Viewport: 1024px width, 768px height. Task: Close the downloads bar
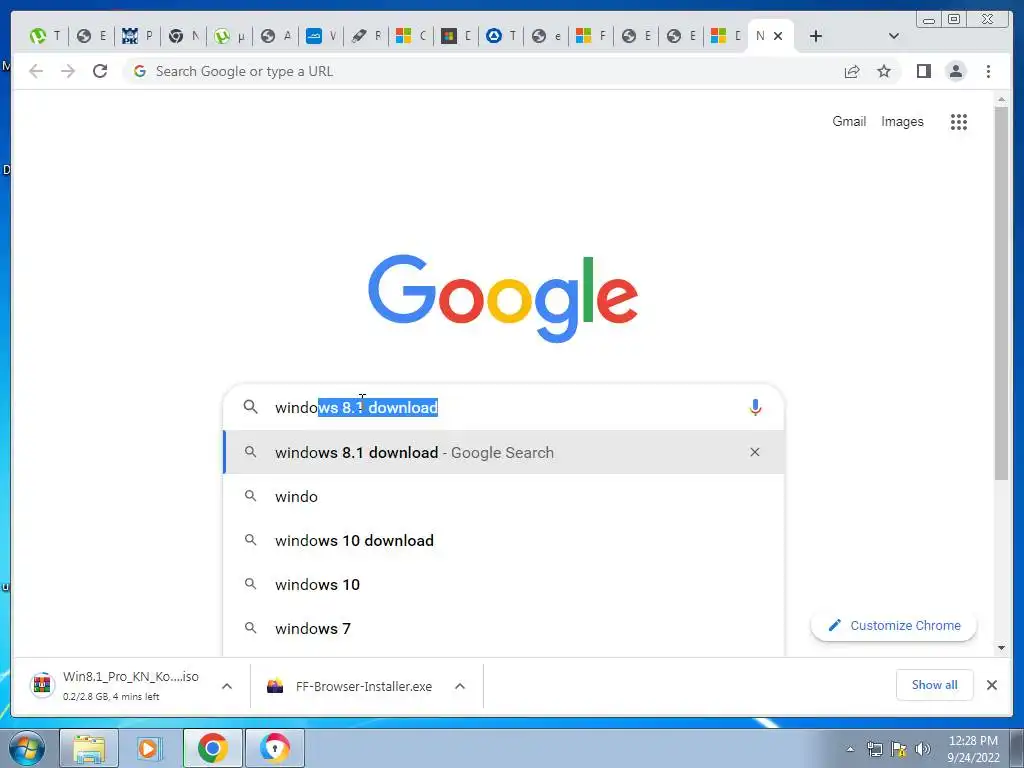click(991, 685)
